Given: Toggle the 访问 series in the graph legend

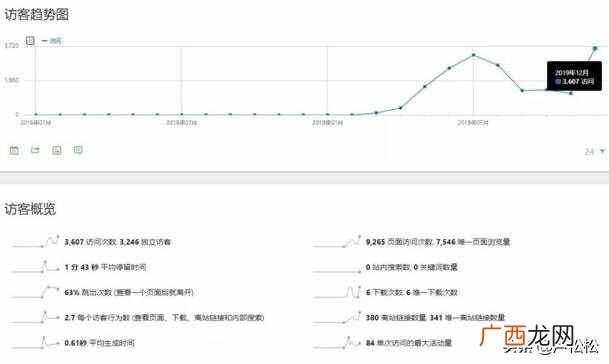Looking at the screenshot, I should click(52, 40).
